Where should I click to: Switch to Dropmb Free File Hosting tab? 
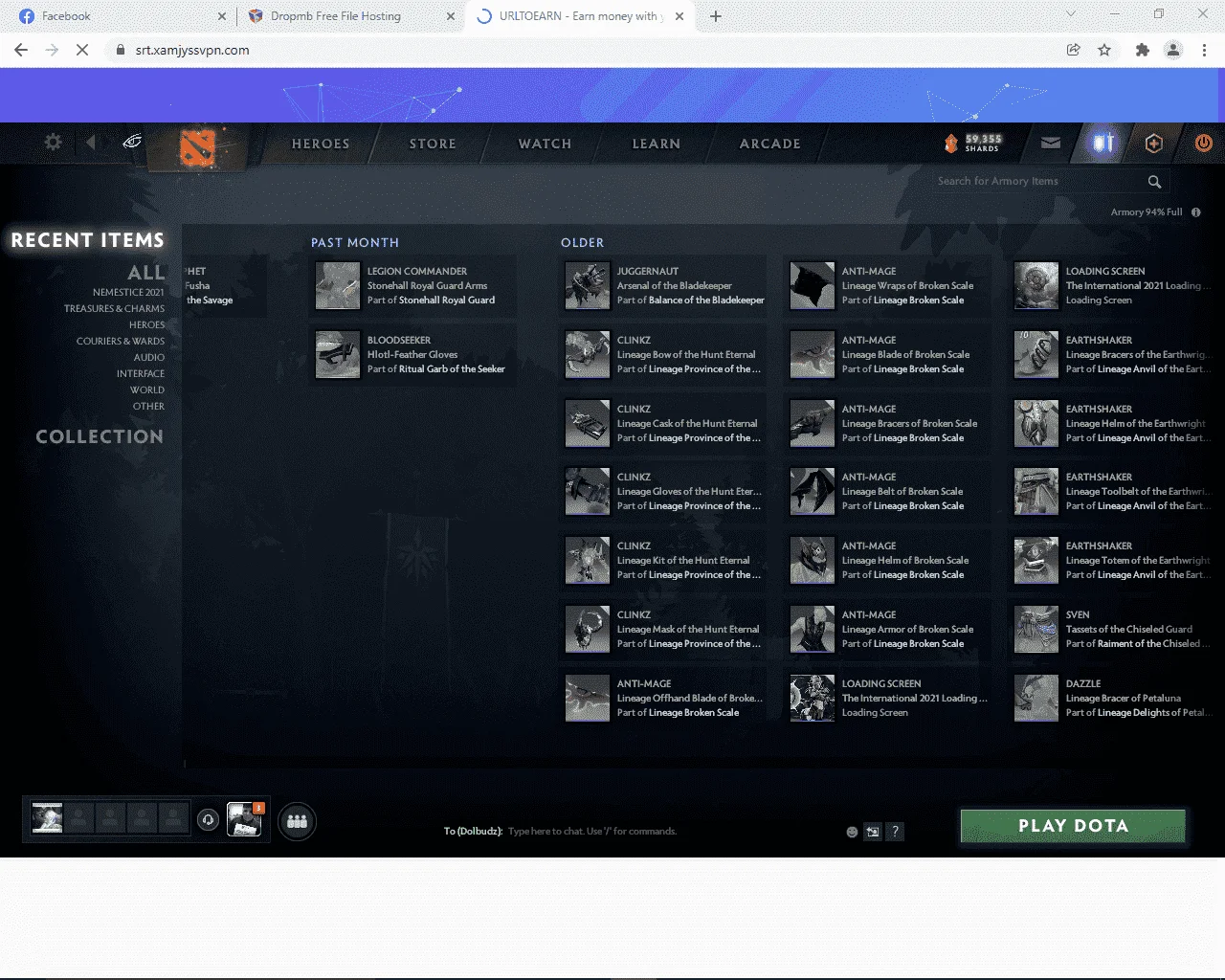tap(350, 16)
